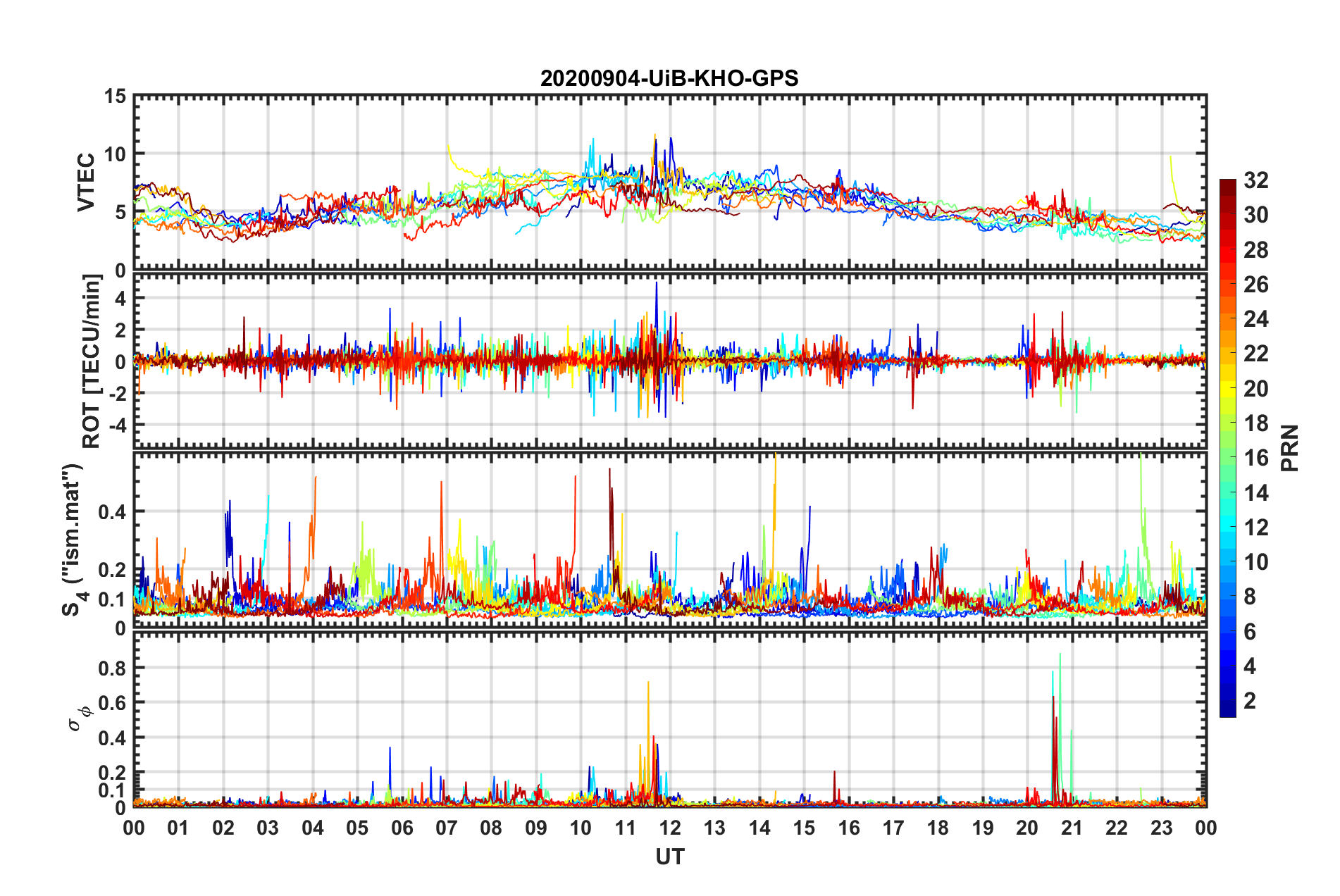Select colorbar tick label 6
1340x896 pixels.
click(1250, 632)
